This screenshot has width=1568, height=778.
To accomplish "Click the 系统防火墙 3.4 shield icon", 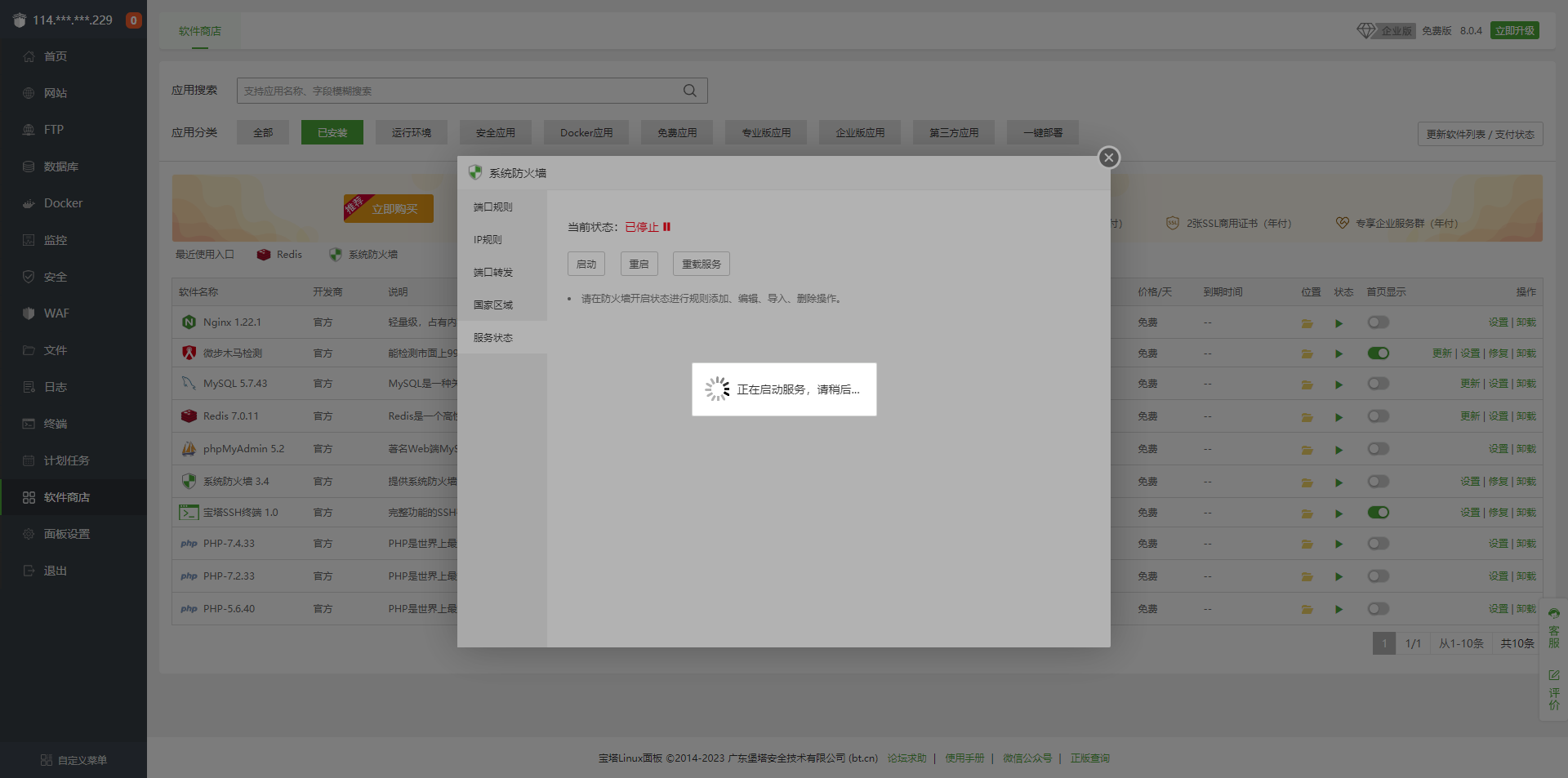I will click(189, 481).
